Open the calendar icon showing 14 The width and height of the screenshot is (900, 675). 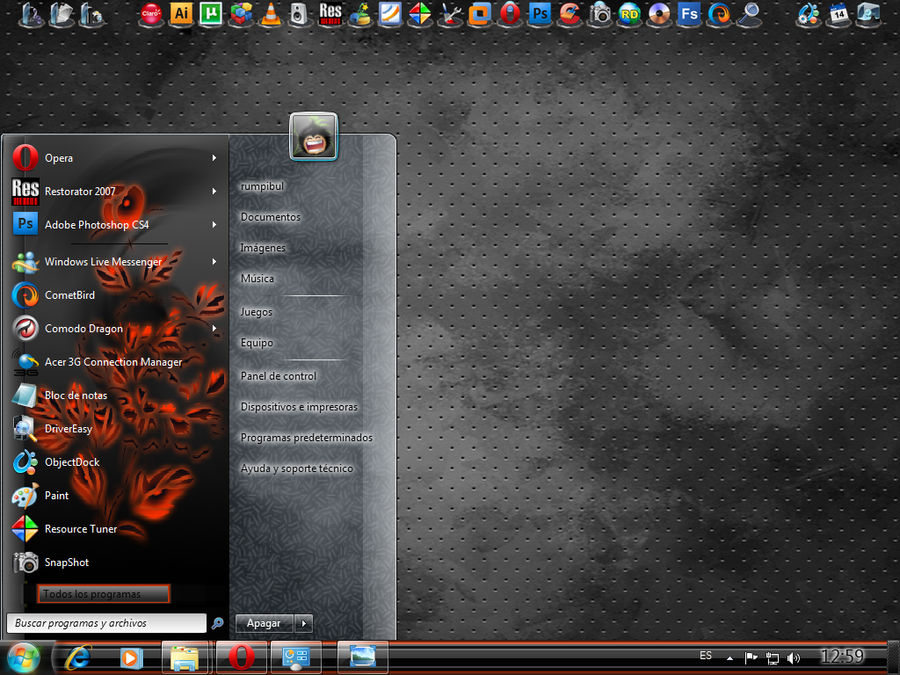(839, 14)
